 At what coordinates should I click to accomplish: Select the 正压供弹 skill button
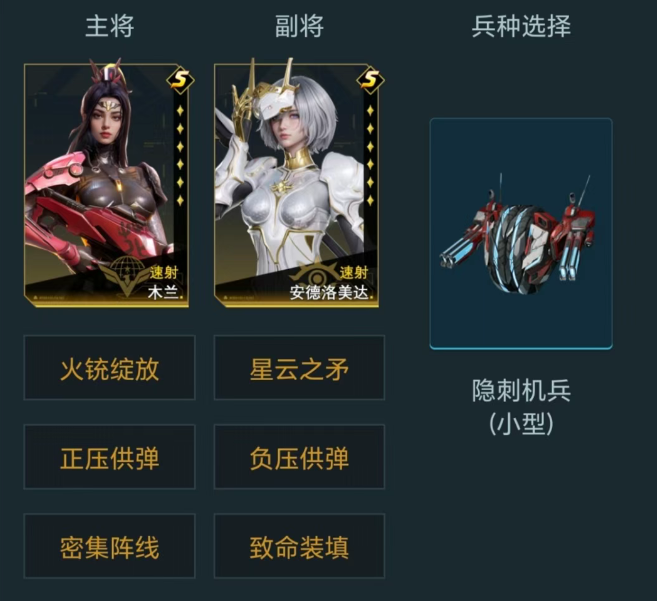coord(109,457)
